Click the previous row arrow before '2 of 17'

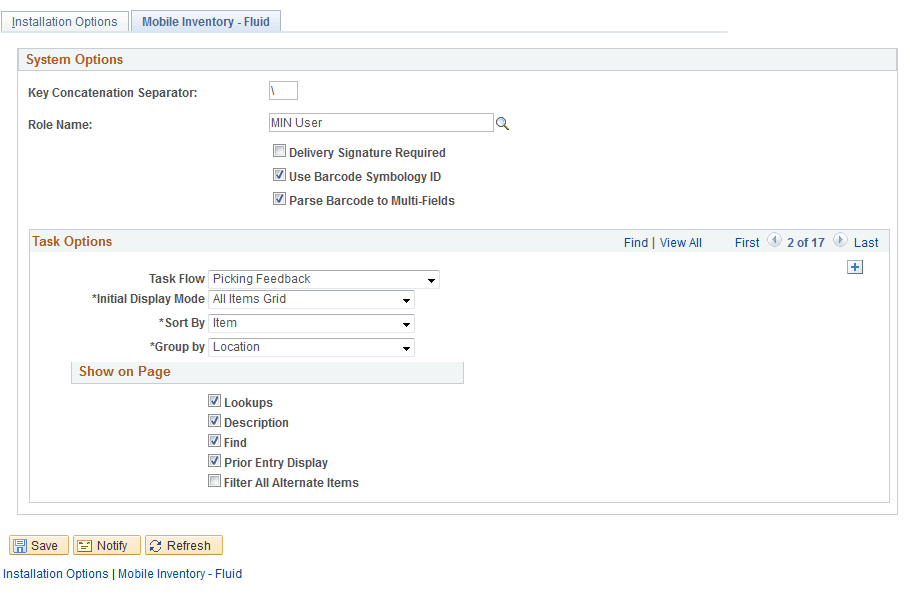774,241
